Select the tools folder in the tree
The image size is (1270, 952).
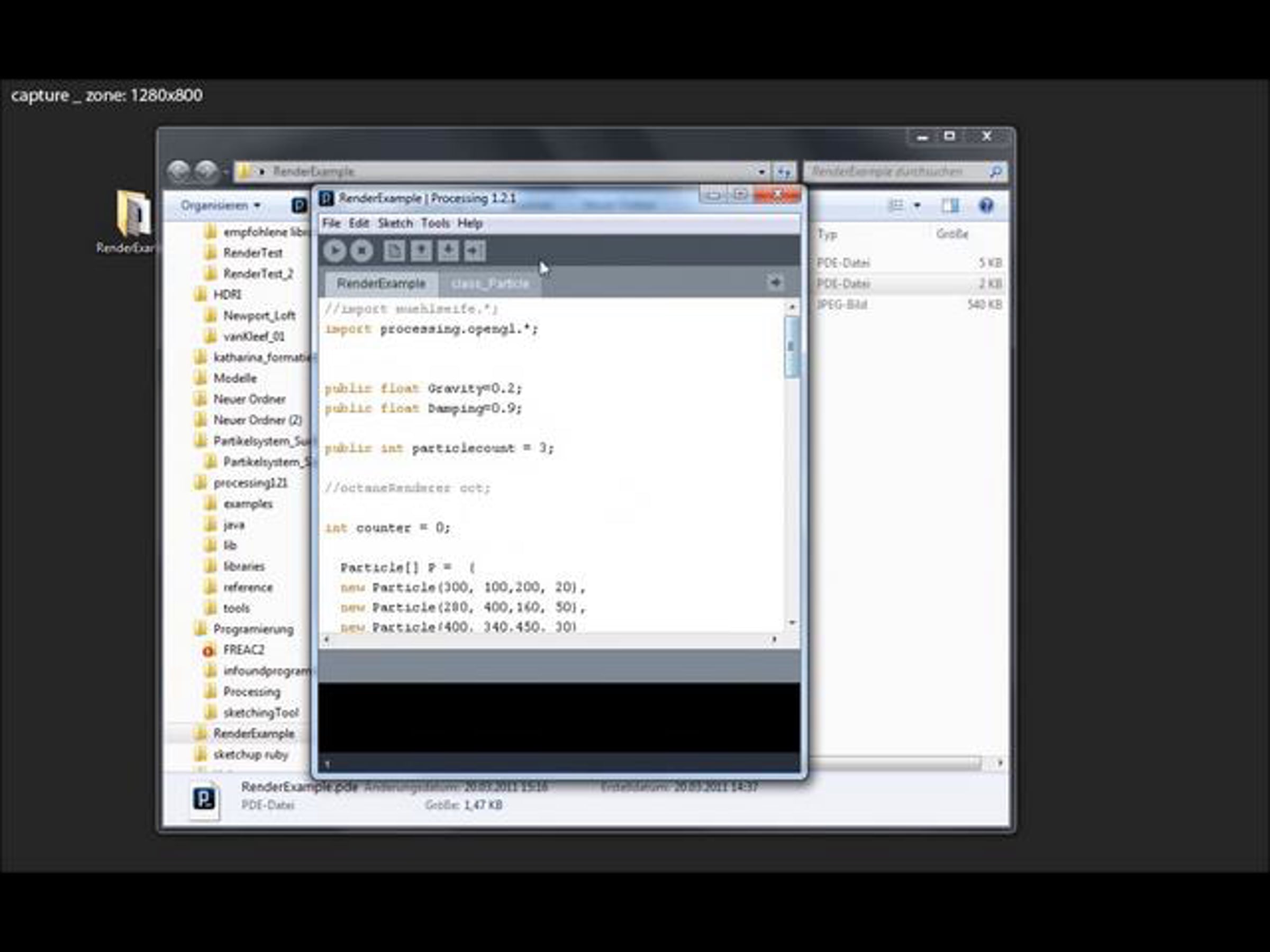237,608
